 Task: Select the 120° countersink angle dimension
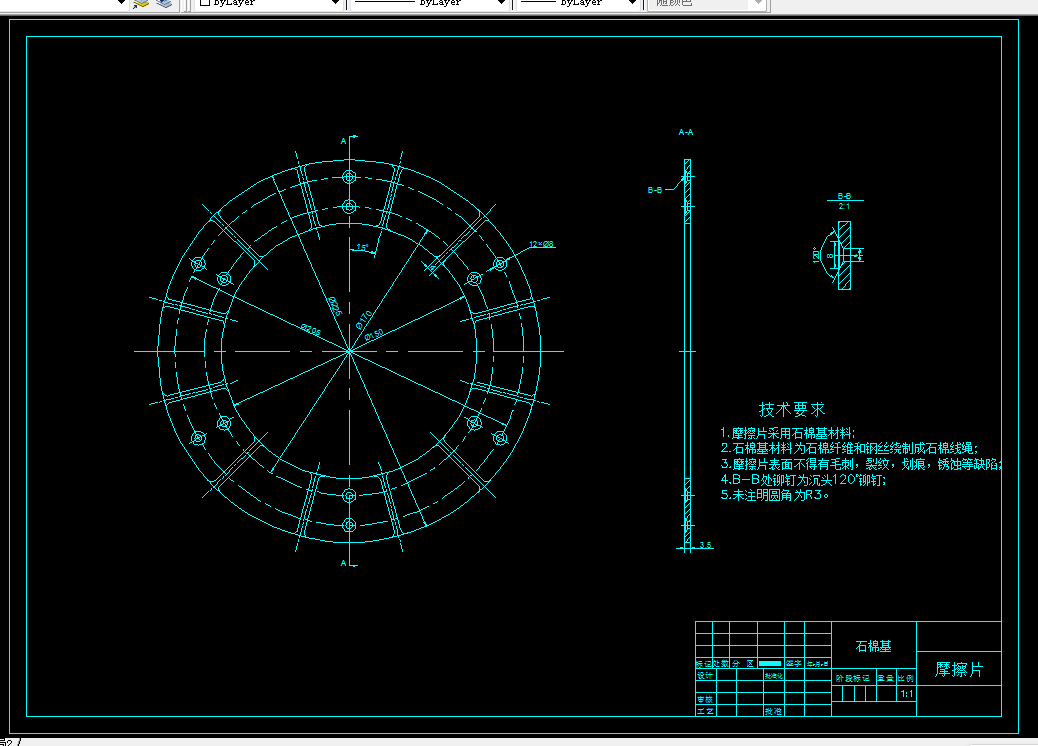pyautogui.click(x=816, y=255)
